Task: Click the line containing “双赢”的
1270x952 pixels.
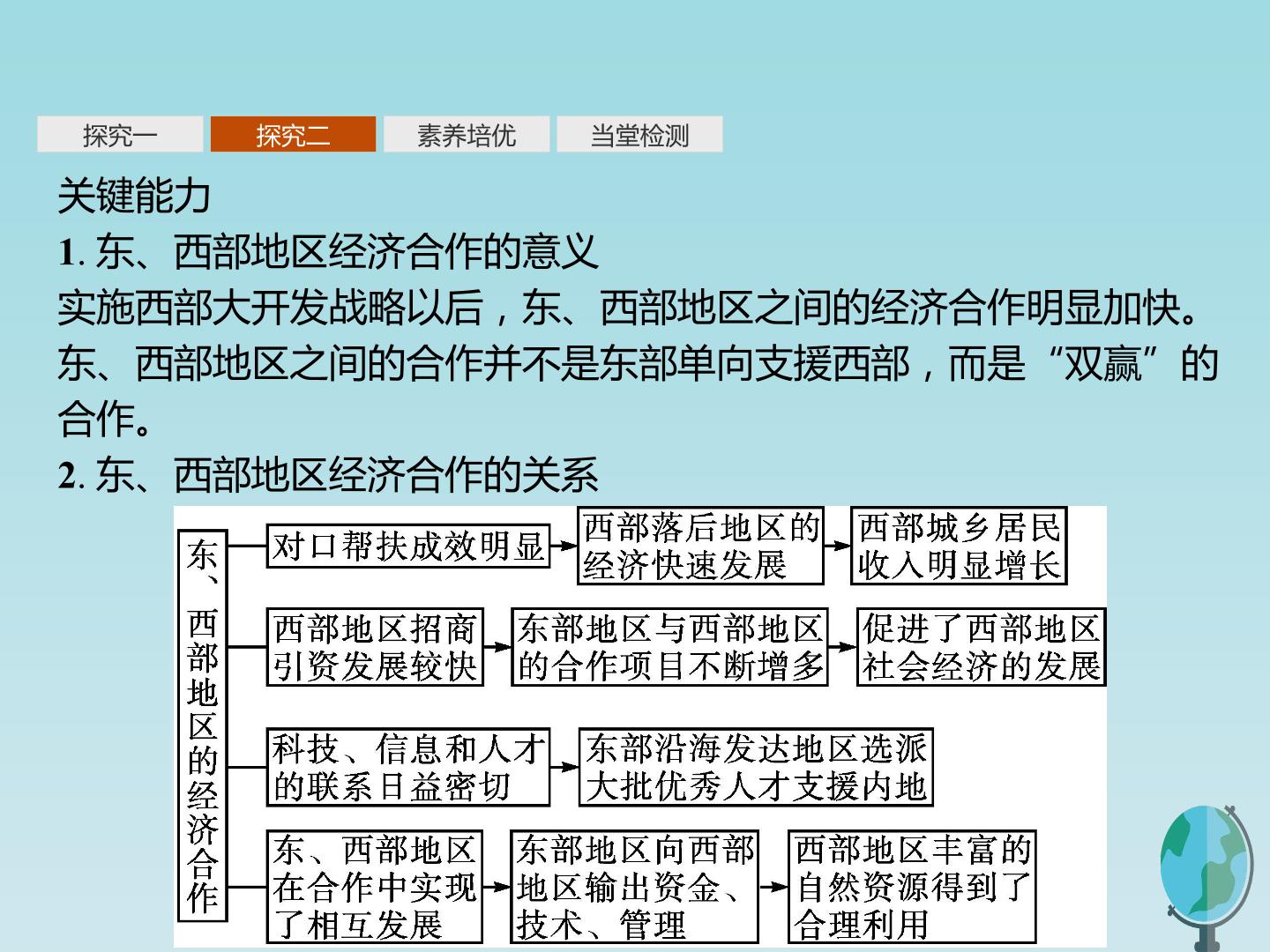Action: 638,363
